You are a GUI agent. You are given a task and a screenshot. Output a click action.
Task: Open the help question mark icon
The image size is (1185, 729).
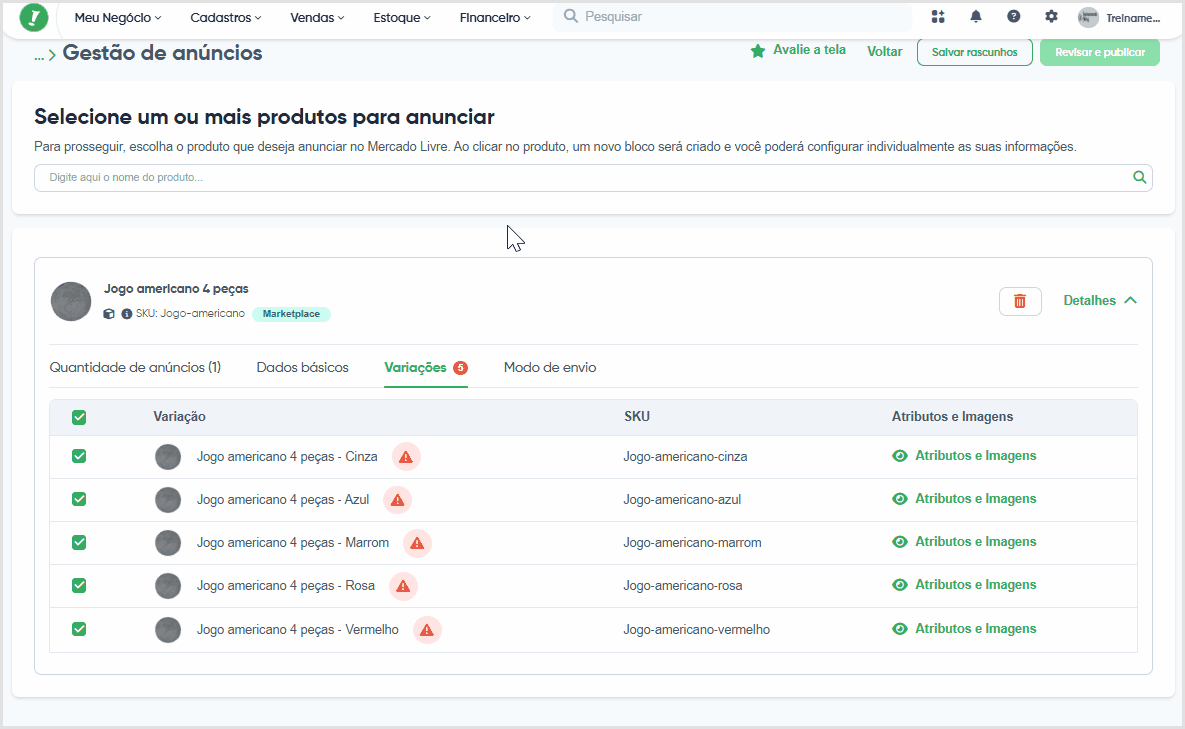[x=1013, y=17]
